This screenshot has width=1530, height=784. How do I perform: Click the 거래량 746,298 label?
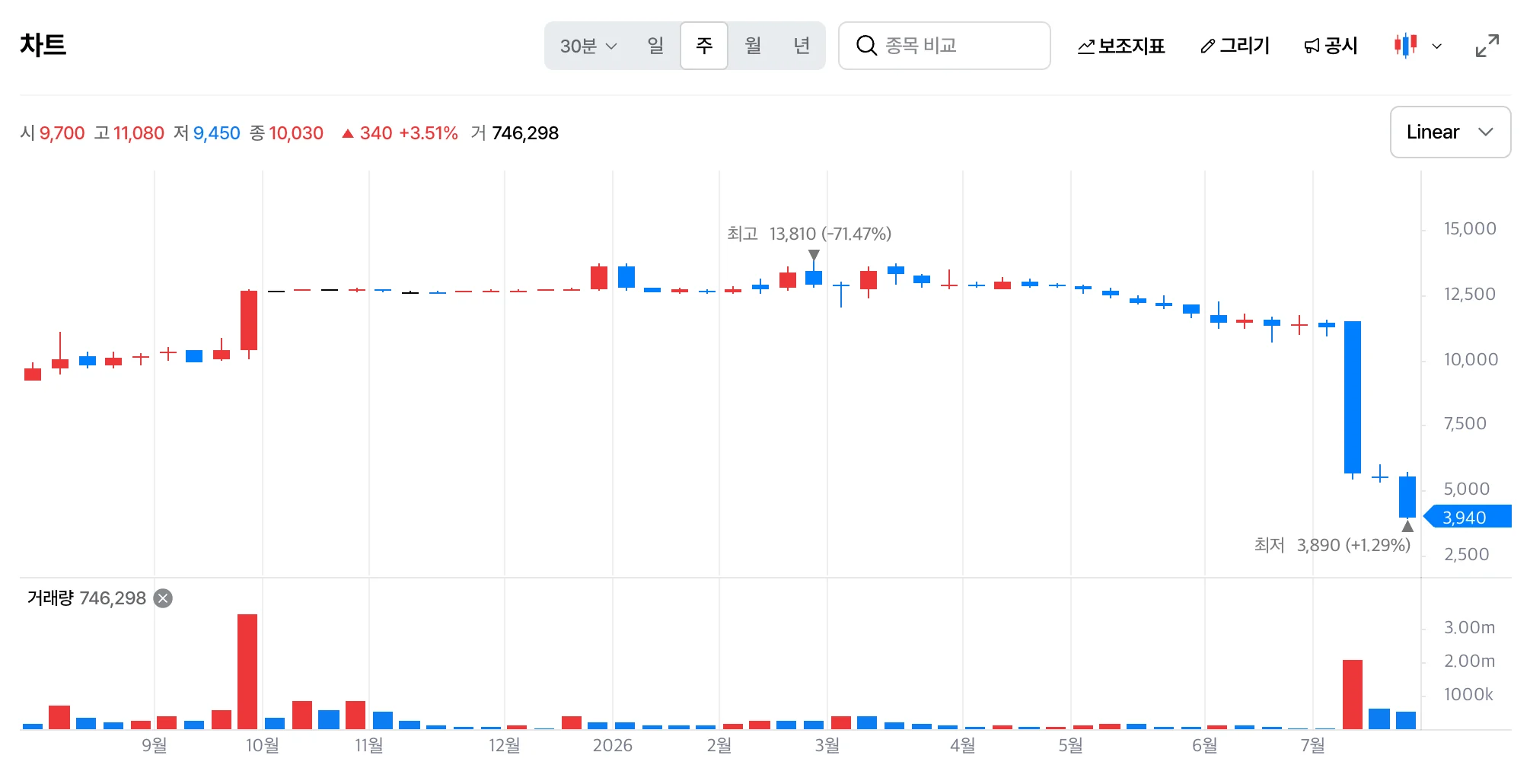pos(87,598)
